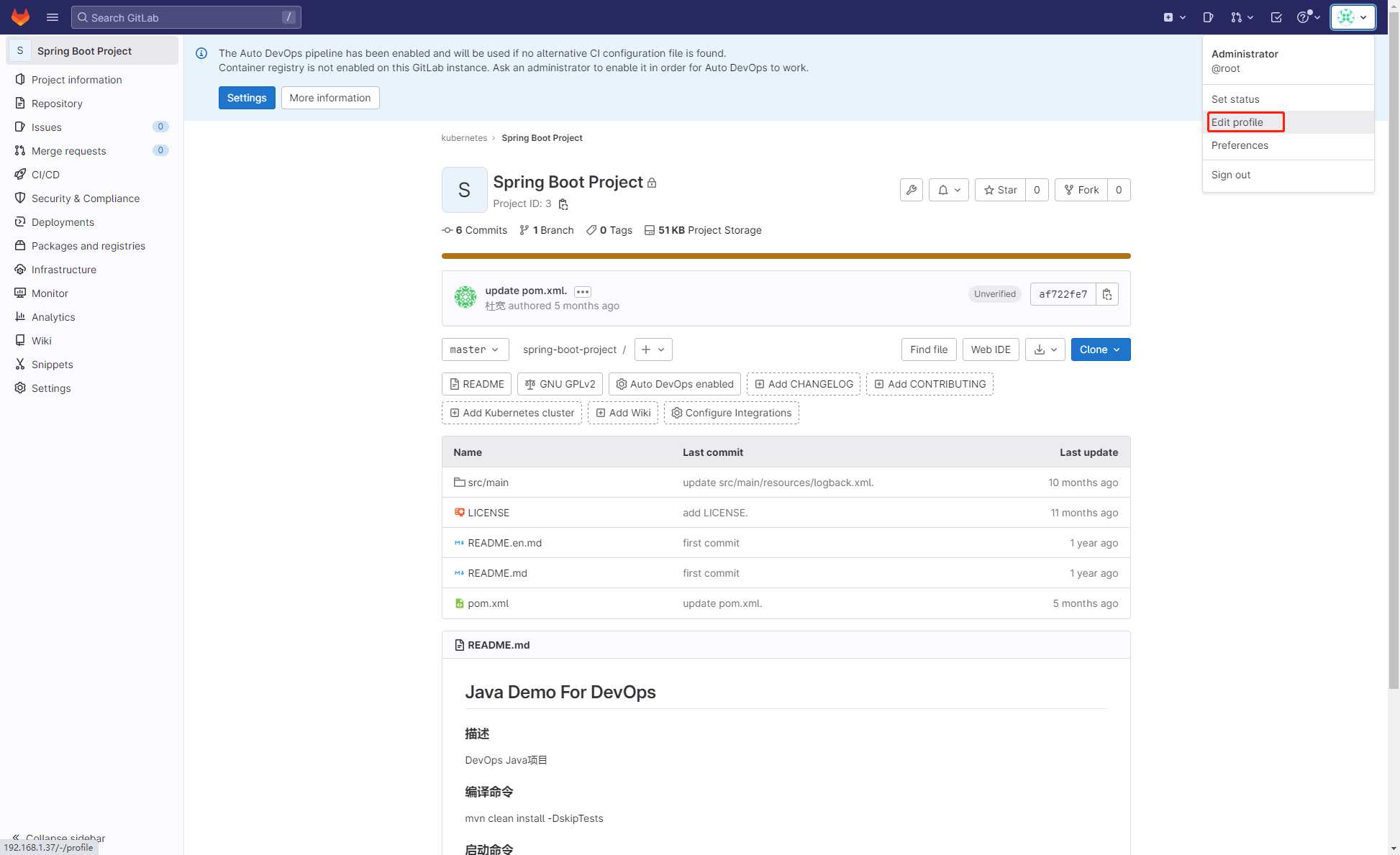The image size is (1400, 855).
Task: Click the Spring Boot Project avatar S
Action: (x=464, y=190)
